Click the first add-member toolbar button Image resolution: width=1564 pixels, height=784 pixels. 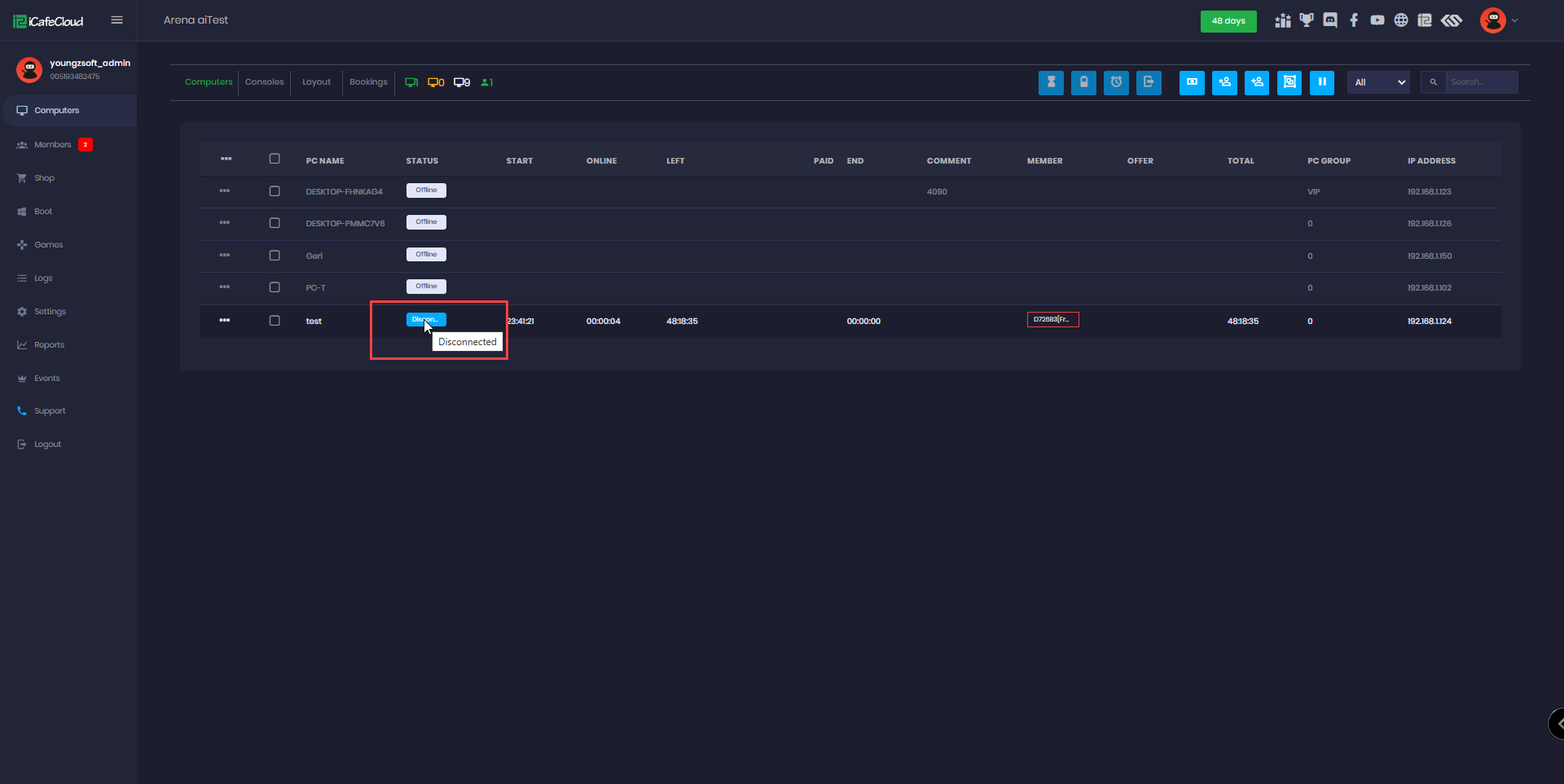pos(1224,82)
